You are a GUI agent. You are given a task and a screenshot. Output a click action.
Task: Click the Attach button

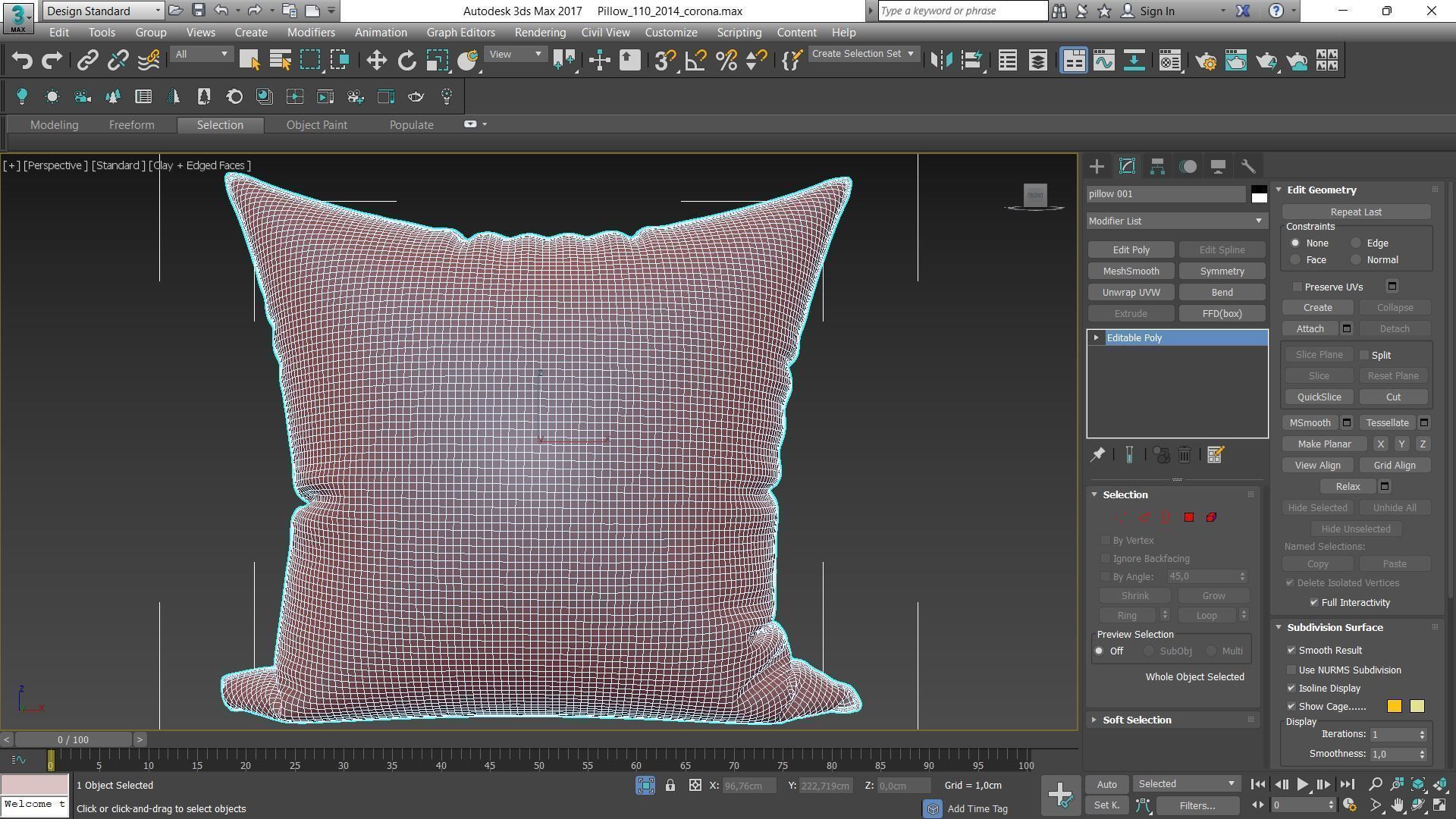1310,329
